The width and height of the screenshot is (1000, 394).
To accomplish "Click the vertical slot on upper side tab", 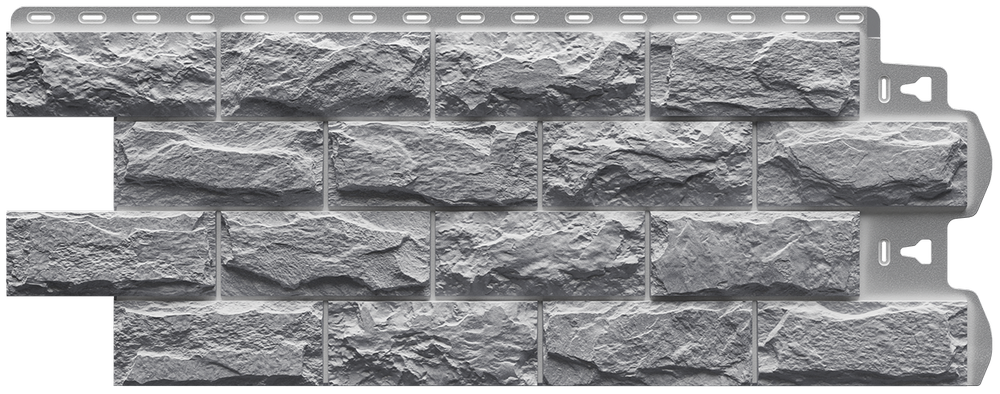I will click(884, 90).
